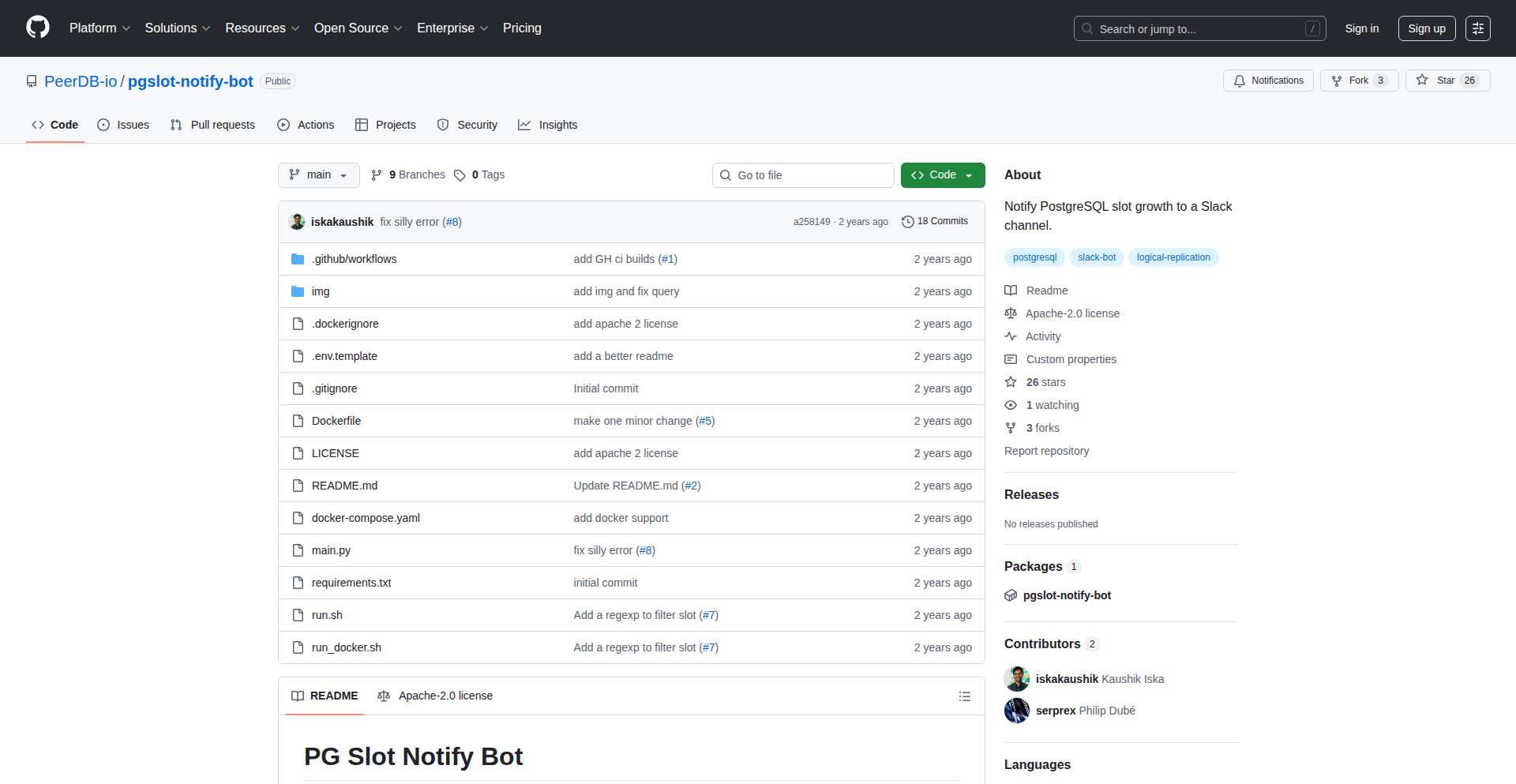The height and width of the screenshot is (784, 1516).
Task: Toggle the README outline view
Action: (964, 696)
